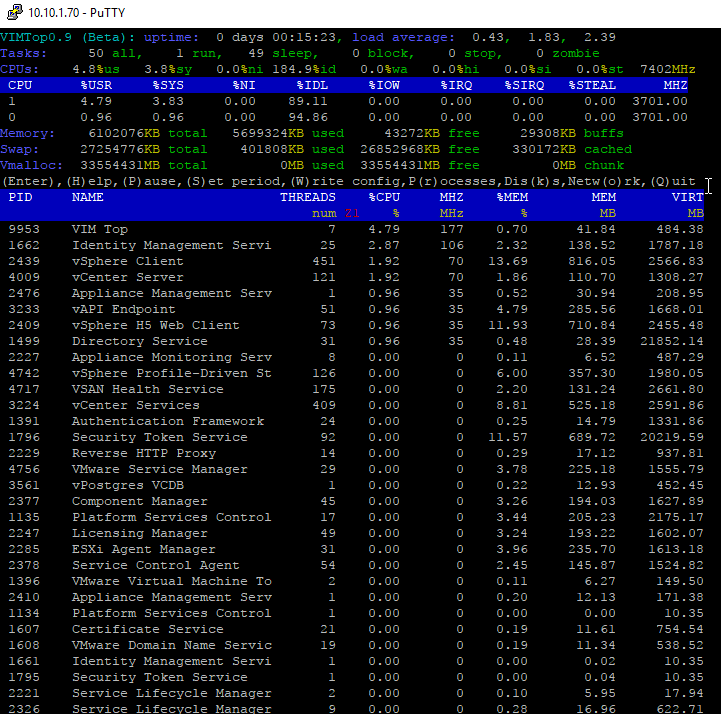Image resolution: width=721 pixels, height=714 pixels.
Task: Click the VIRT column header
Action: tap(687, 197)
